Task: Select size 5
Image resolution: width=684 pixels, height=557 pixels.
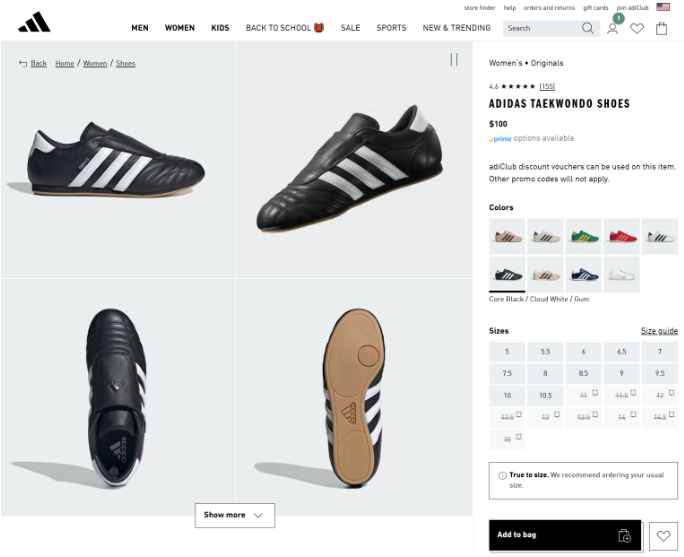Action: 507,352
